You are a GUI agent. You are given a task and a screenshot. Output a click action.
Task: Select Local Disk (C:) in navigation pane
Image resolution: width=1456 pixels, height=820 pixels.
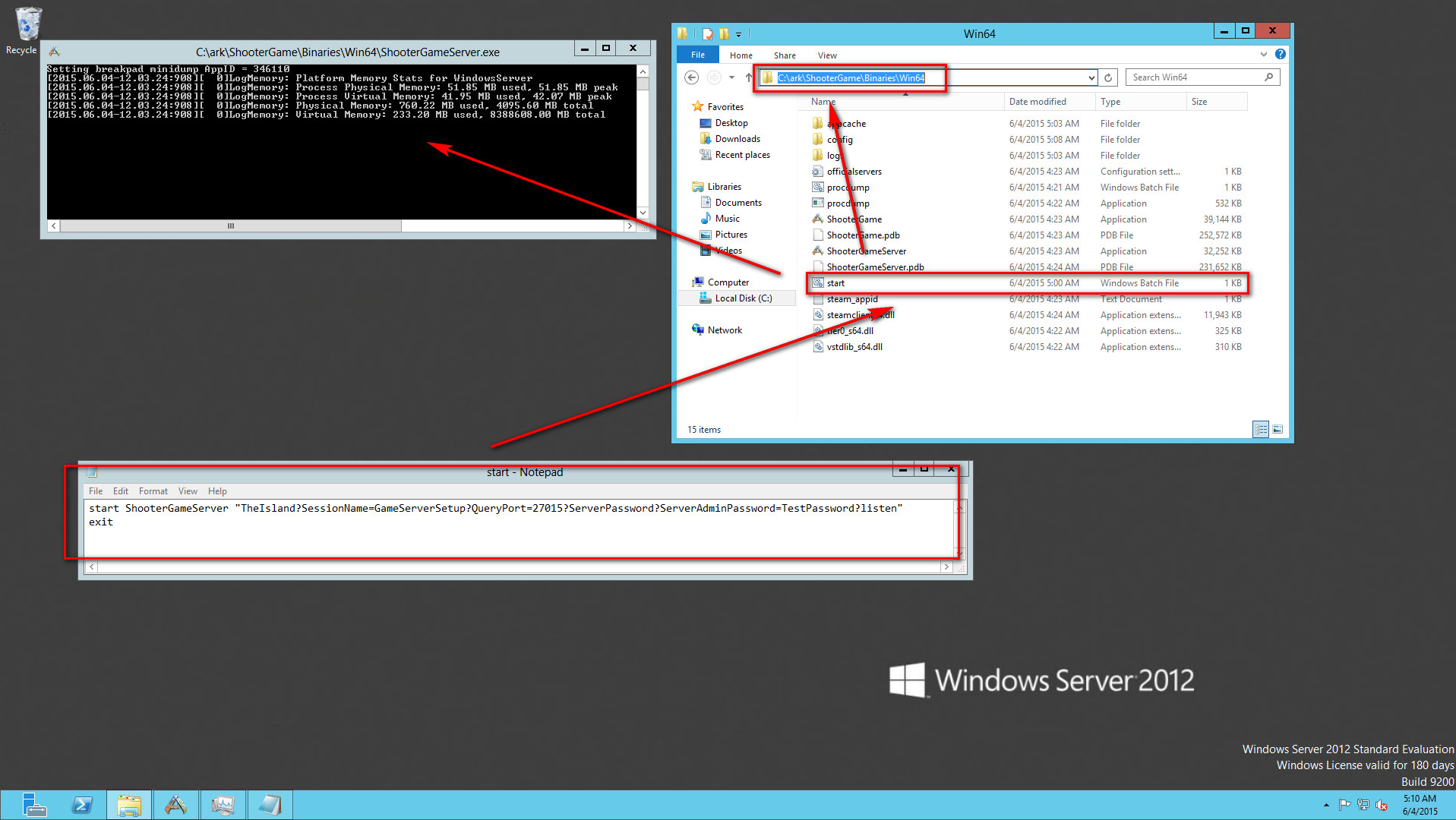point(736,298)
